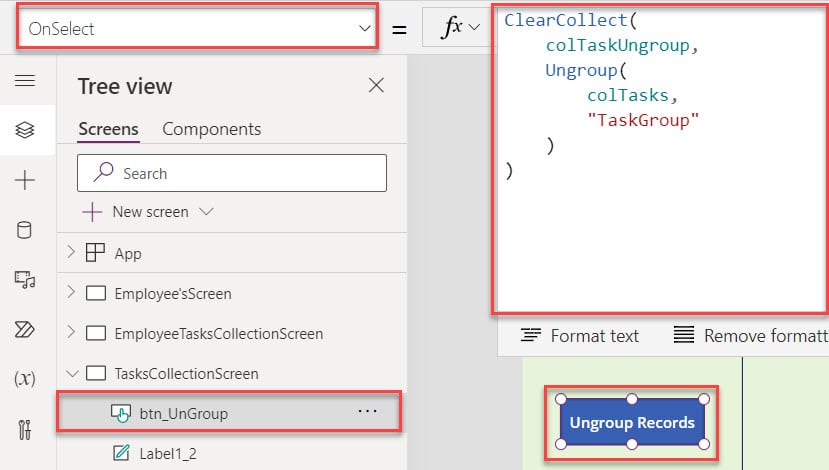Close the Tree view panel

pyautogui.click(x=376, y=85)
